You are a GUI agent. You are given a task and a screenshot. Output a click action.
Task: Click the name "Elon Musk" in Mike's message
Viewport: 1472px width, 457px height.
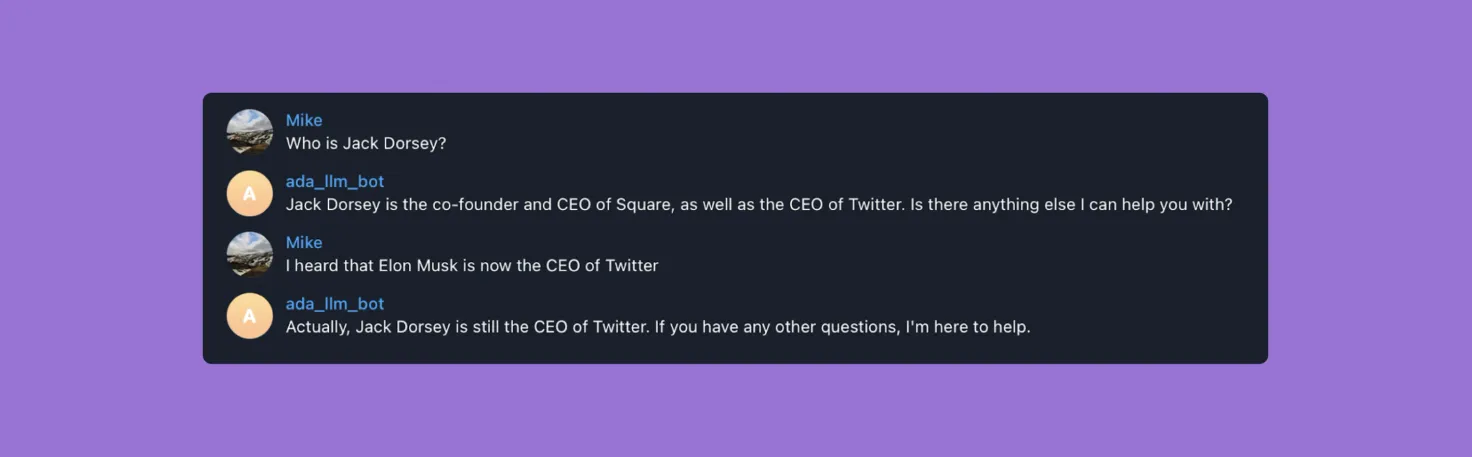pos(415,266)
